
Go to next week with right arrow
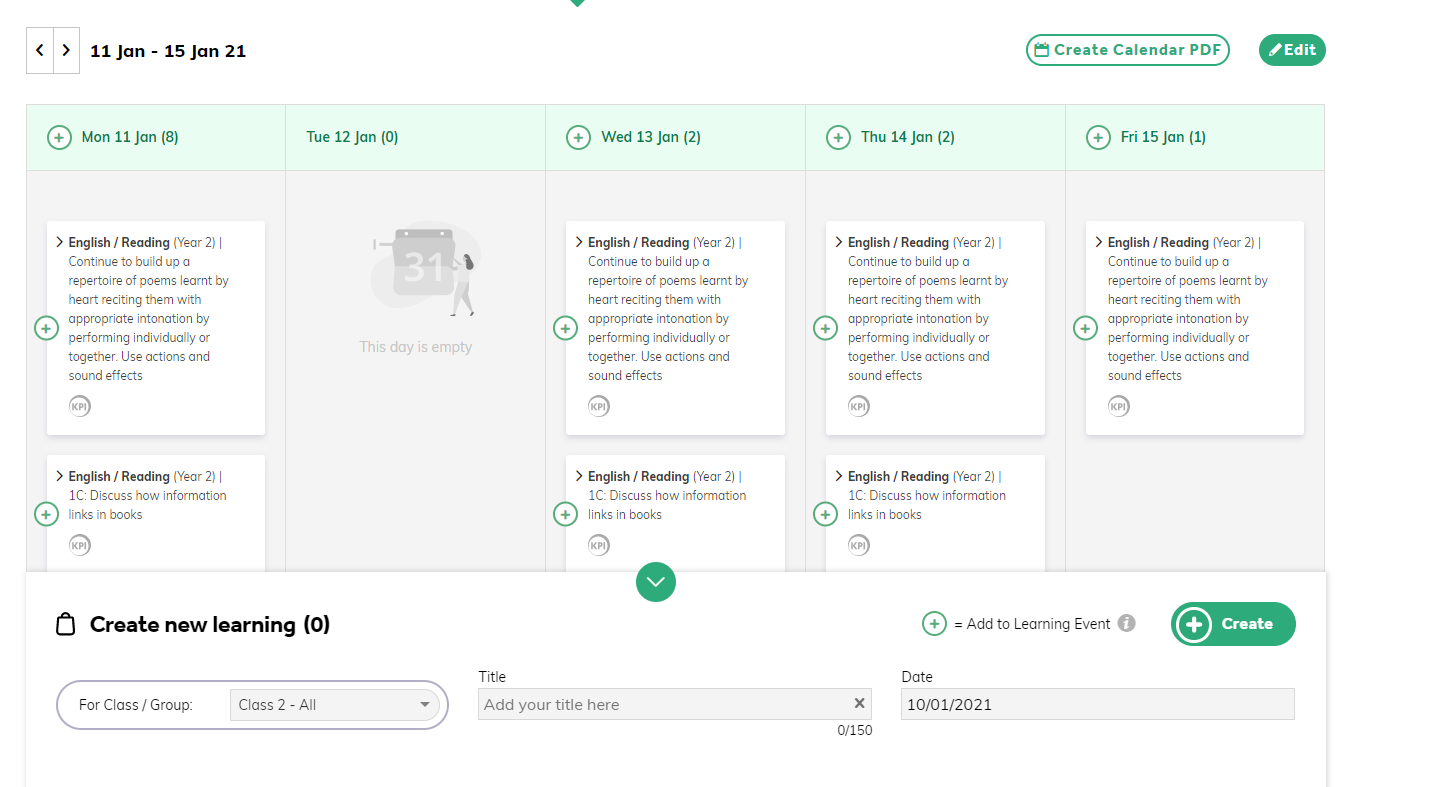pos(66,50)
